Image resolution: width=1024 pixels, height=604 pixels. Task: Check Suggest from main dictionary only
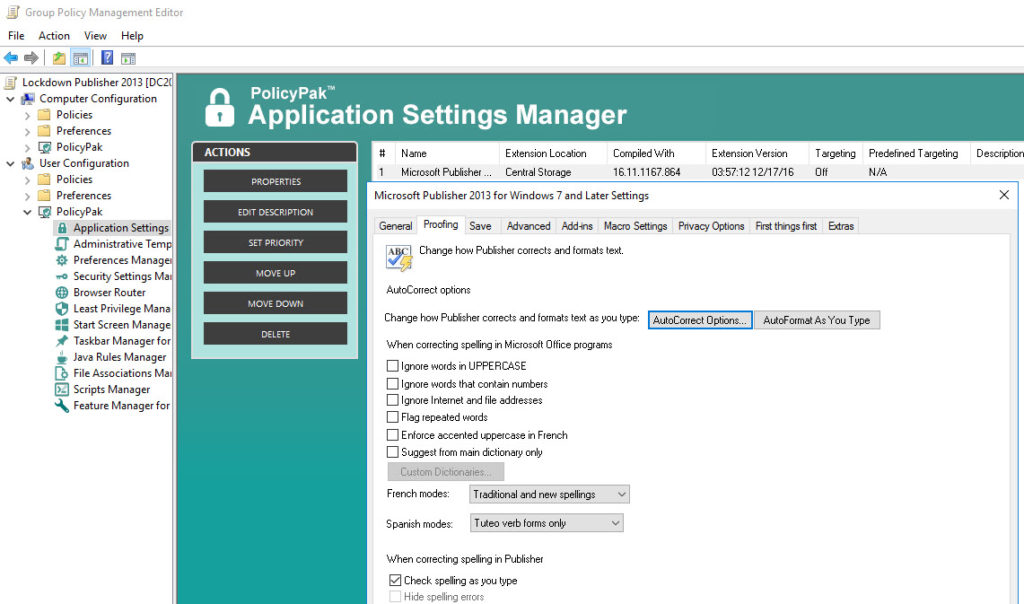coord(392,452)
